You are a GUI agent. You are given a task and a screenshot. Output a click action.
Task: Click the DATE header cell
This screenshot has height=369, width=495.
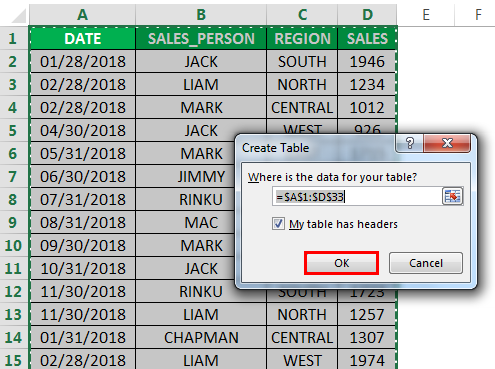point(83,39)
